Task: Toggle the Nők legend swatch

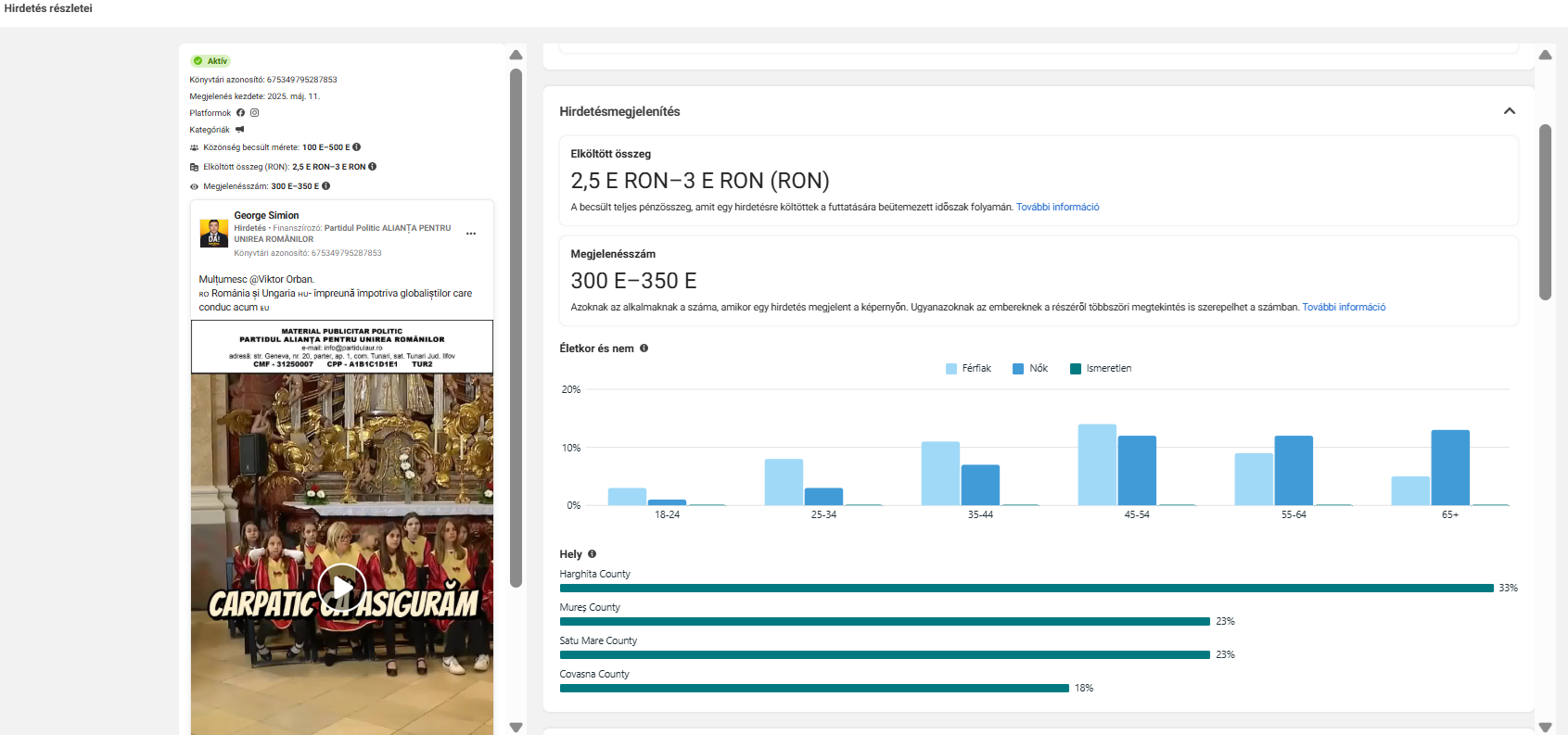Action: point(1018,369)
